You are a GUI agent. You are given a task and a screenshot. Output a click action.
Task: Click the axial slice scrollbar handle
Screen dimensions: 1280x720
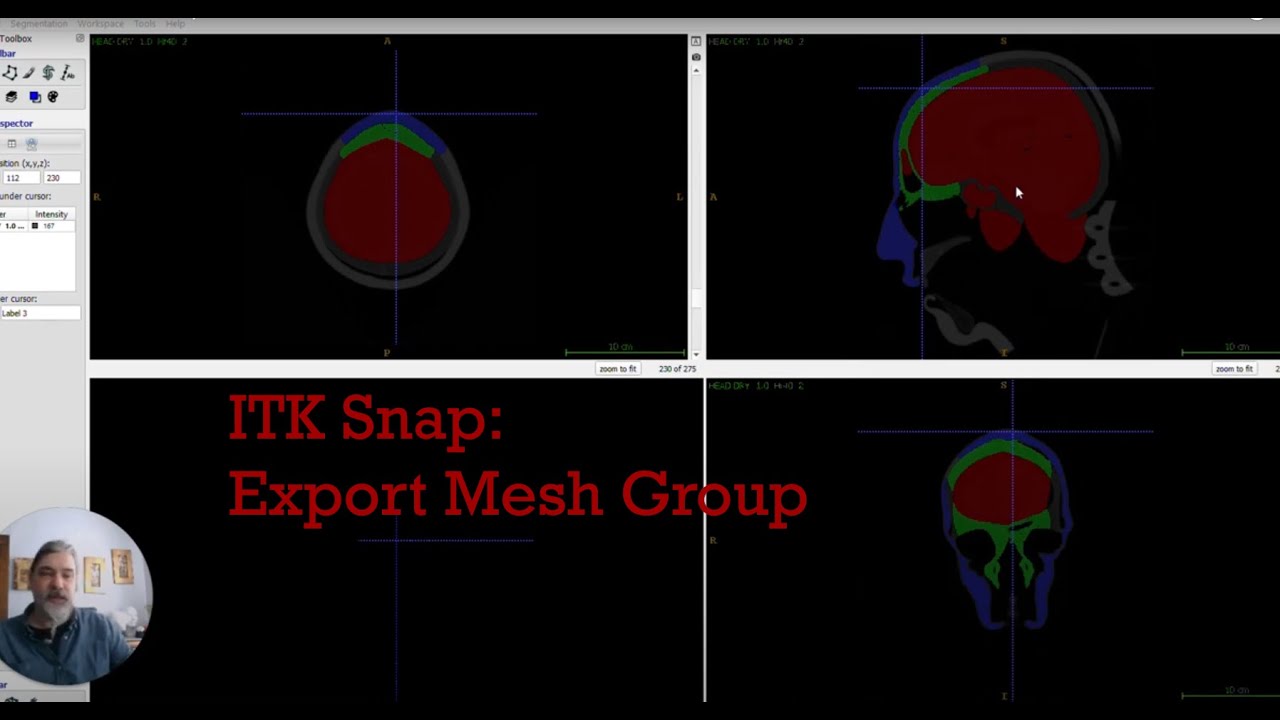(696, 297)
